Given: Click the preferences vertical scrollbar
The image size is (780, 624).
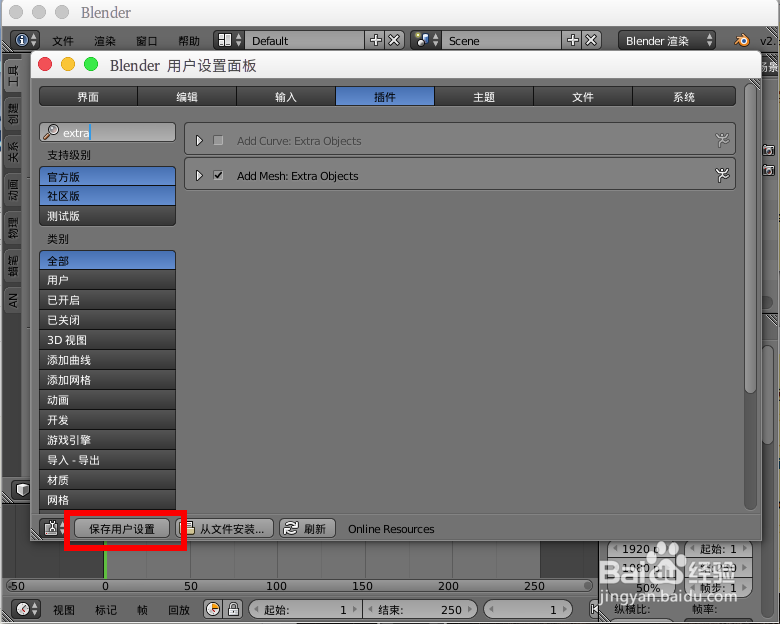Looking at the screenshot, I should coord(750,239).
